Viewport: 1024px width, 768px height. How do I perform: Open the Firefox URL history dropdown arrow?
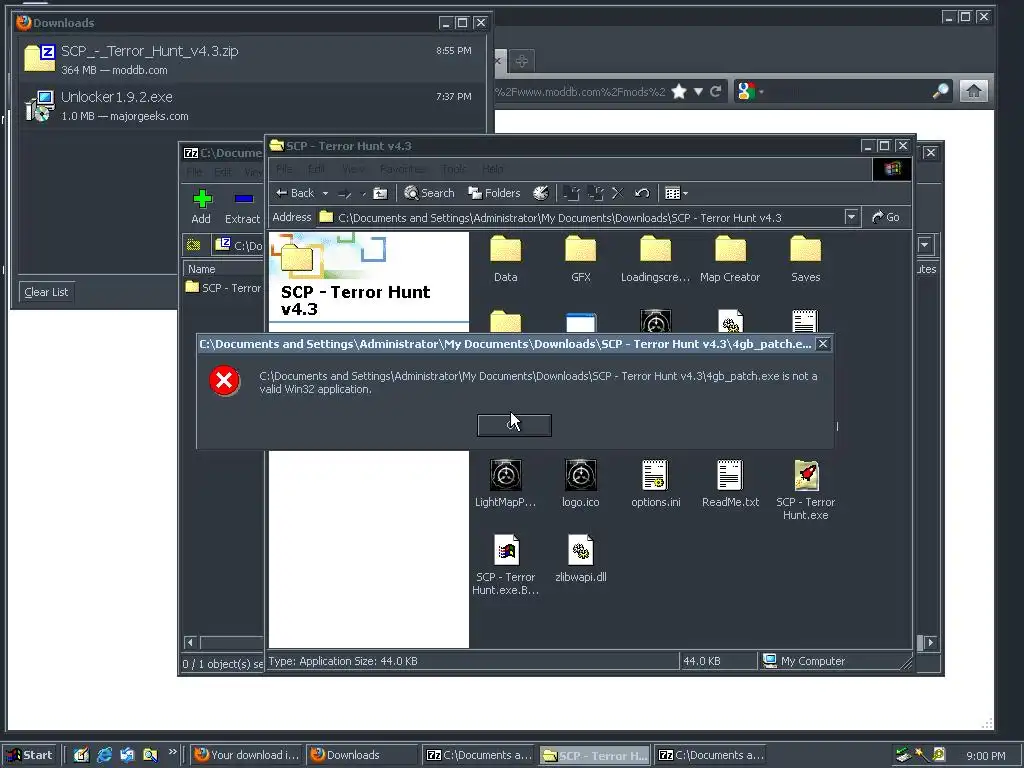pos(698,91)
